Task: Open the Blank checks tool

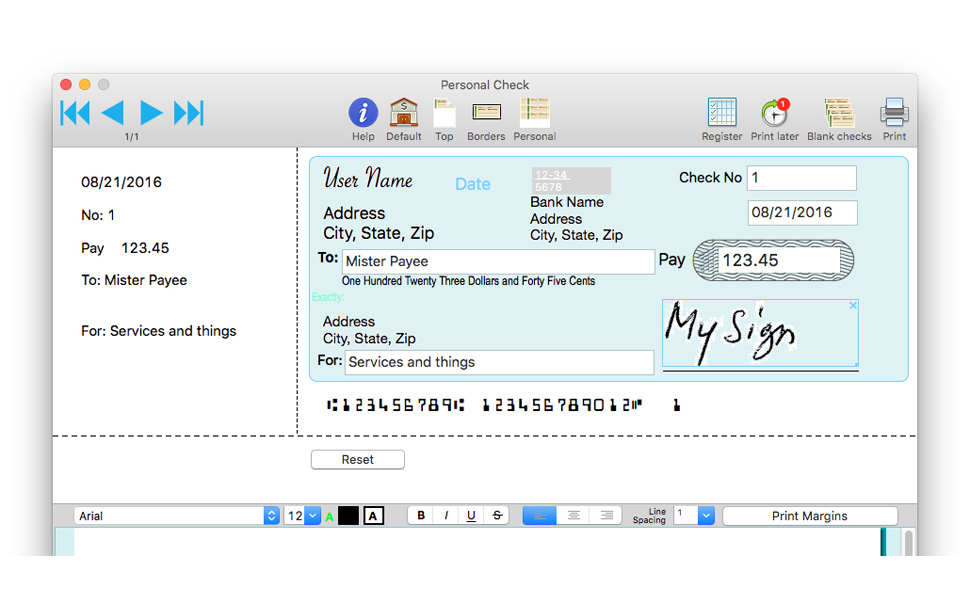Action: 839,113
